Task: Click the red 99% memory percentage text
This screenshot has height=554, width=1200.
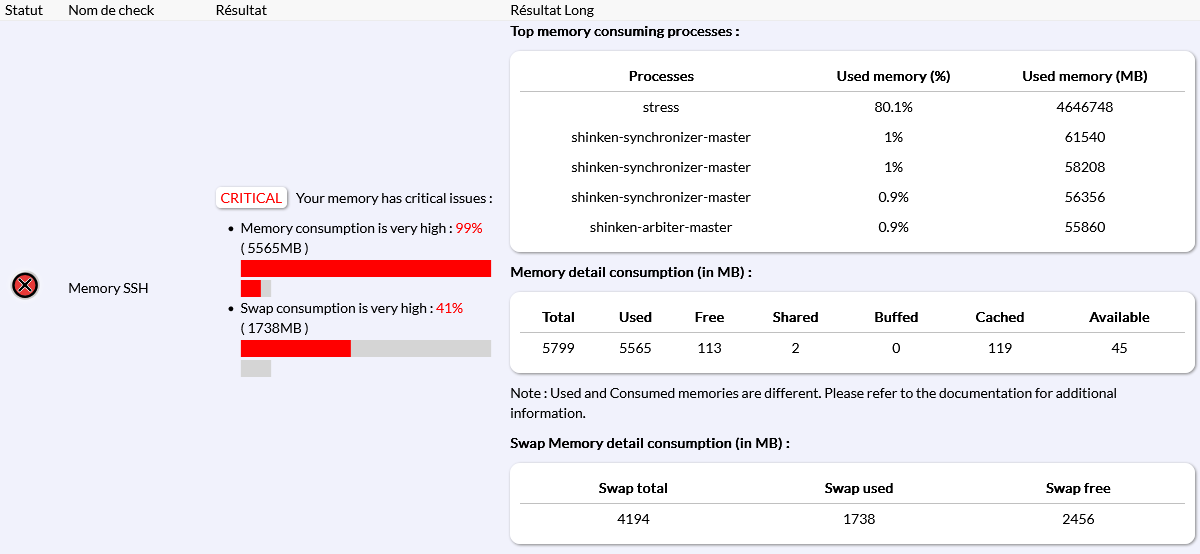Action: pyautogui.click(x=469, y=228)
